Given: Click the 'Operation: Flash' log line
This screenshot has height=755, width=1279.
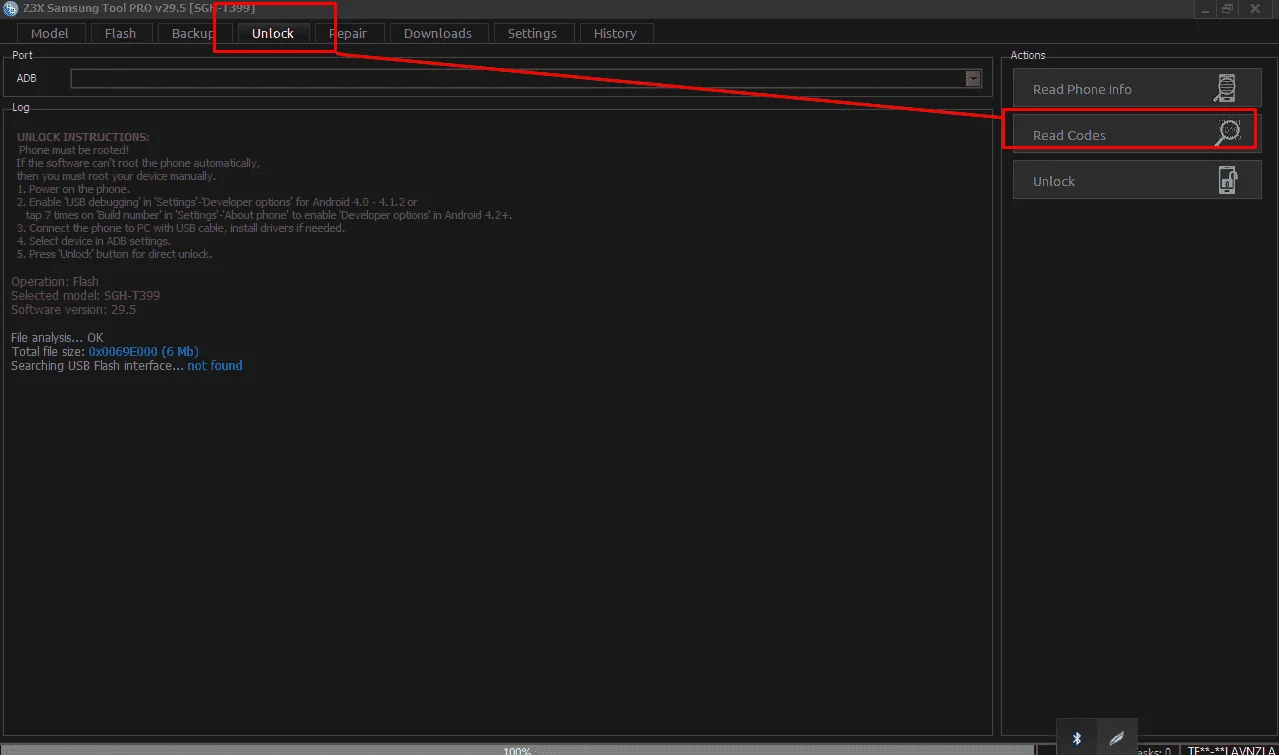Looking at the screenshot, I should 55,282.
